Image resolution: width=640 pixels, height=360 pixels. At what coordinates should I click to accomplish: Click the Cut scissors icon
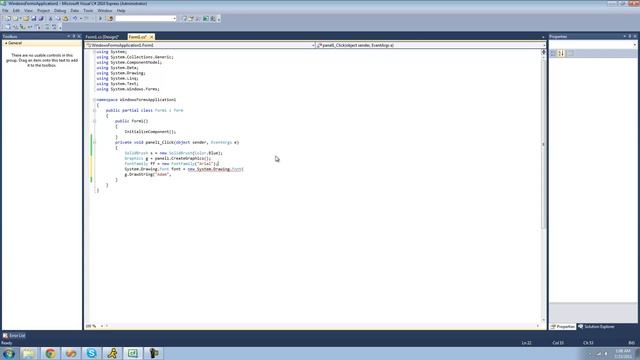click(51, 19)
